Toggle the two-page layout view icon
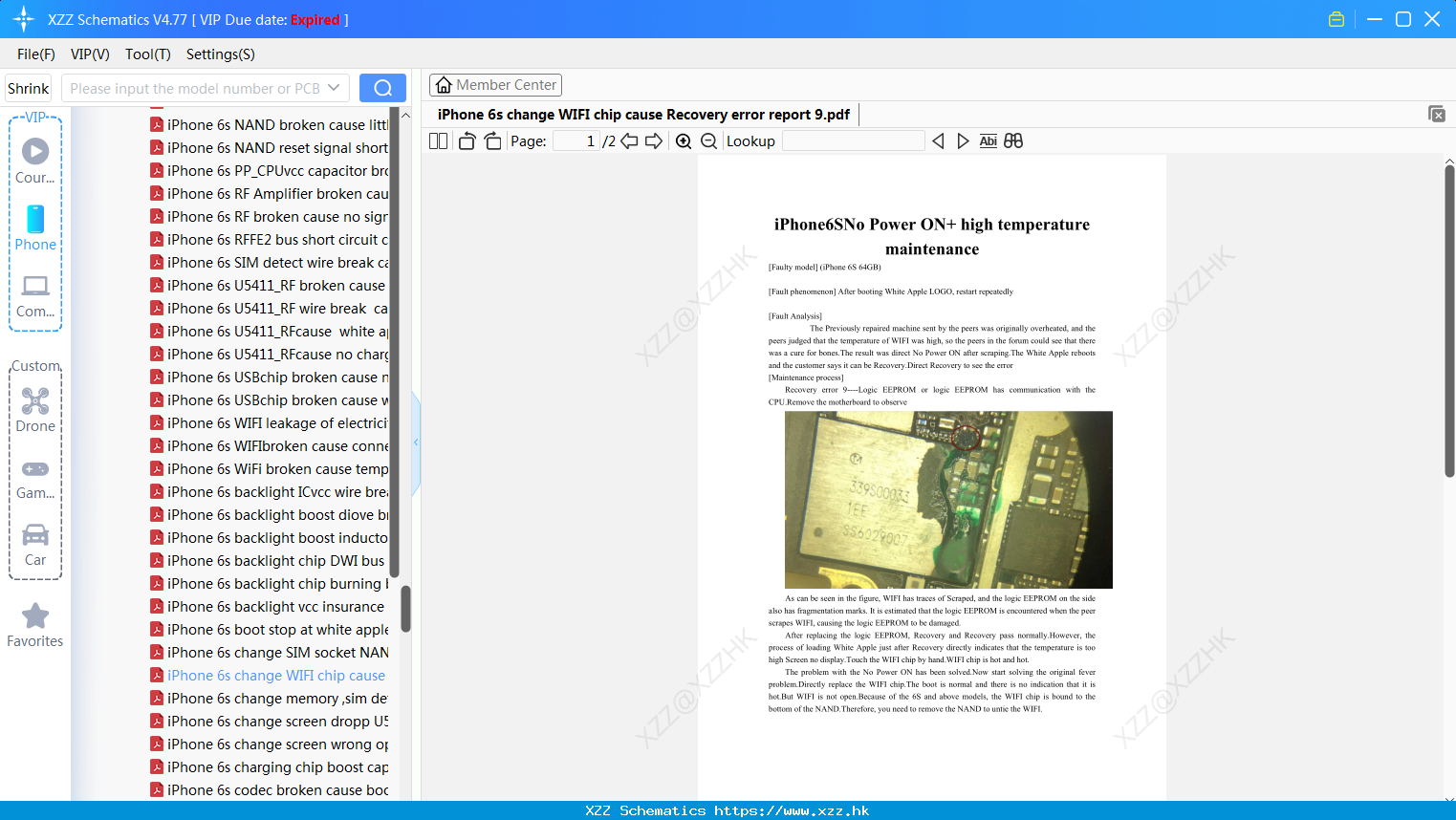Viewport: 1456px width, 820px height. (439, 141)
